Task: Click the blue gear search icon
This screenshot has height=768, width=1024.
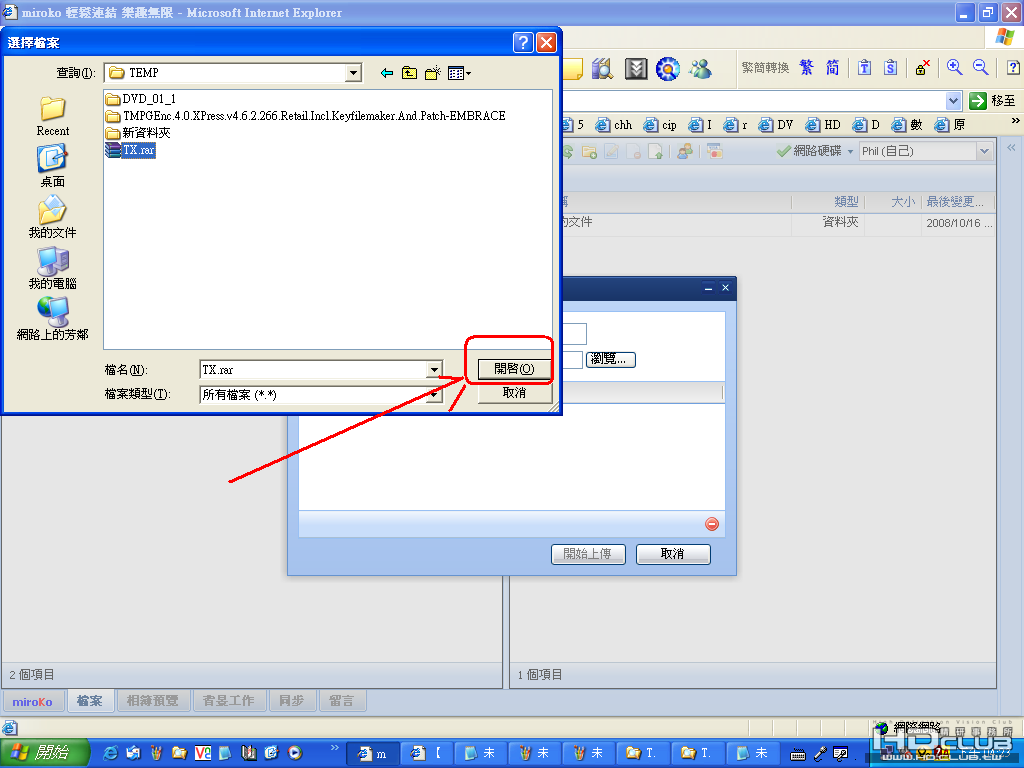Action: pyautogui.click(x=667, y=69)
